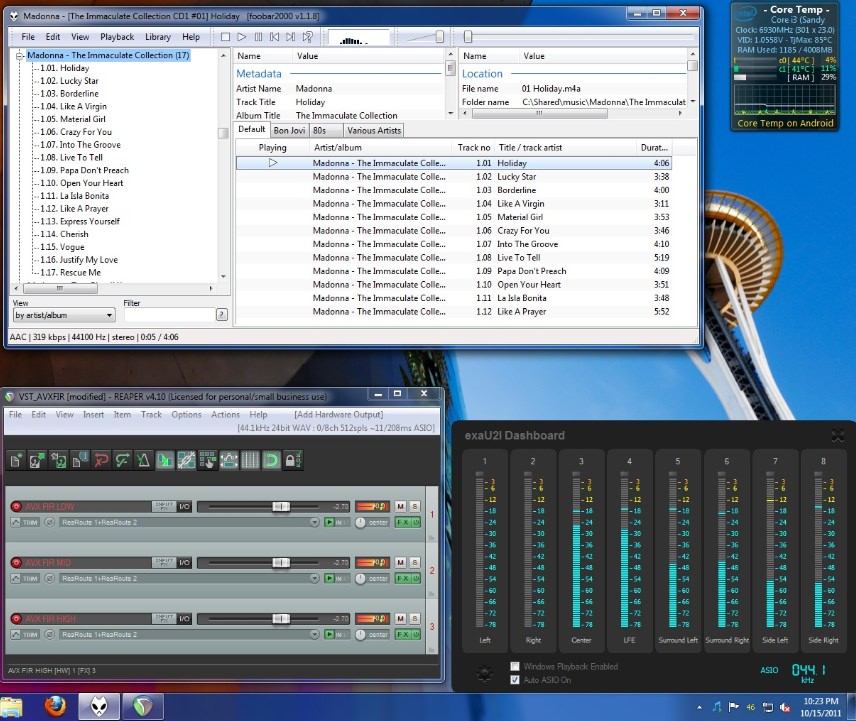Select 'Like A Virgin' row in playlist

coord(453,204)
